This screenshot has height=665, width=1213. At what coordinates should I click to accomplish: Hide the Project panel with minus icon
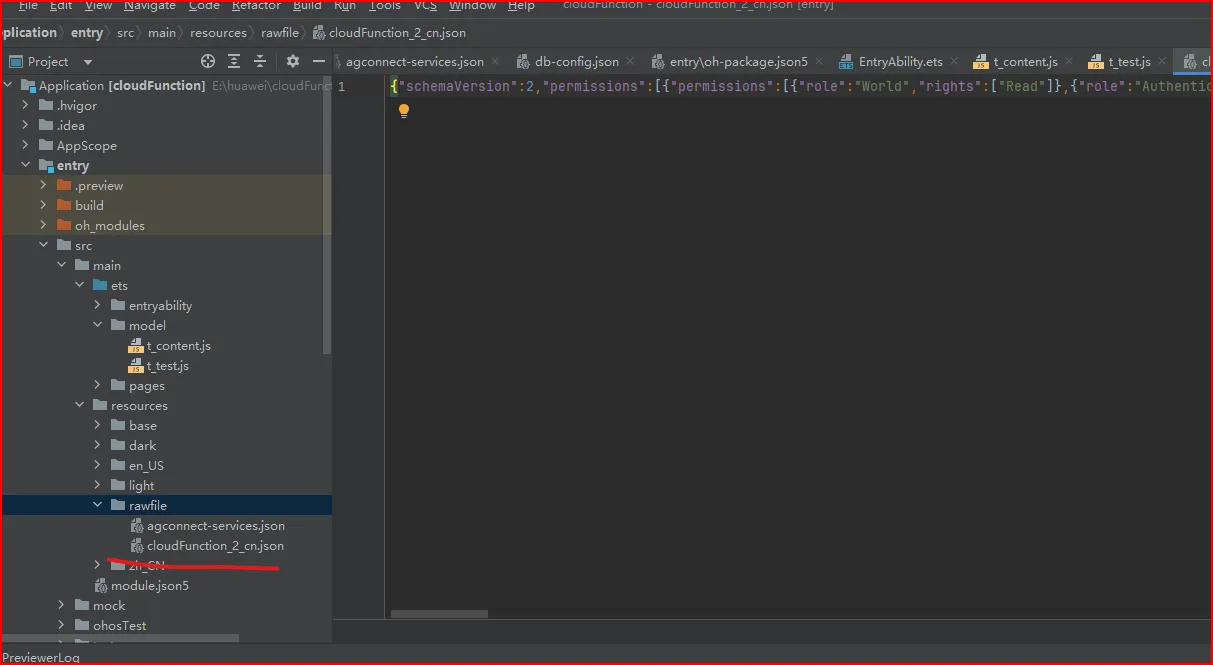pyautogui.click(x=319, y=61)
